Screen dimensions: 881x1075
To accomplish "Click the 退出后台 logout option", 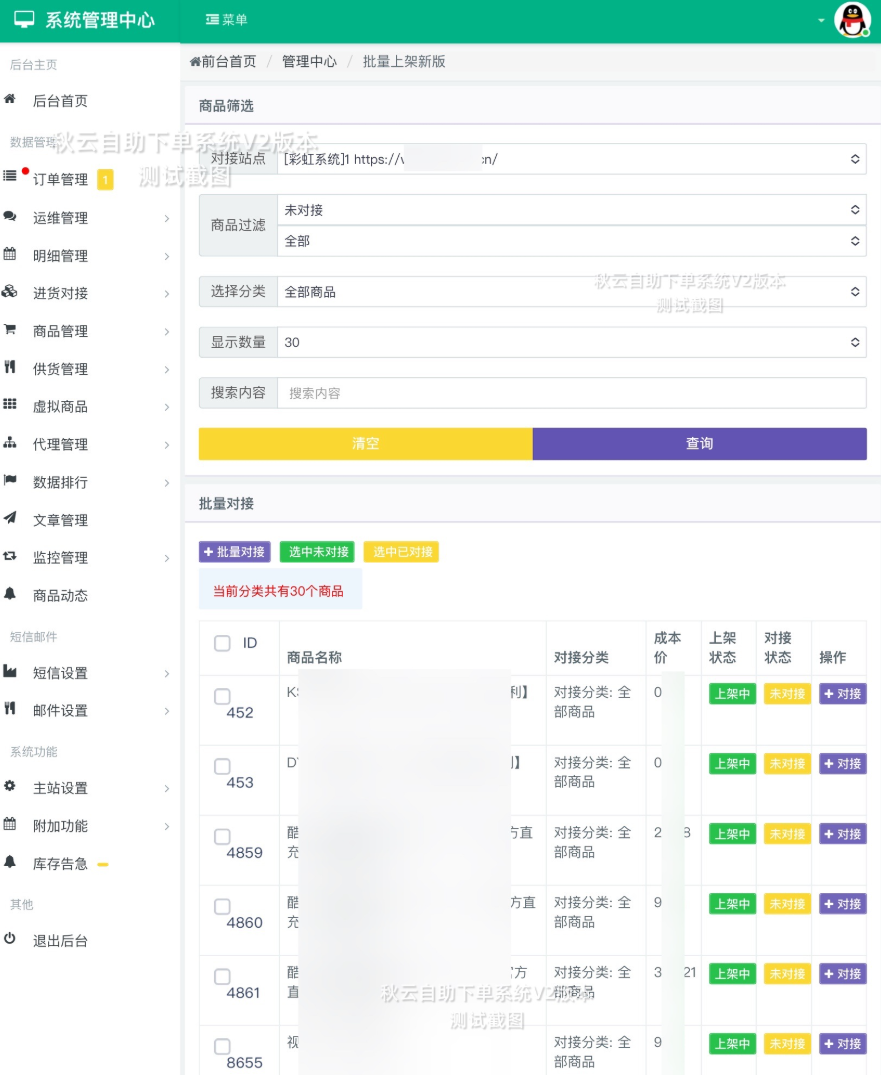I will tap(62, 940).
